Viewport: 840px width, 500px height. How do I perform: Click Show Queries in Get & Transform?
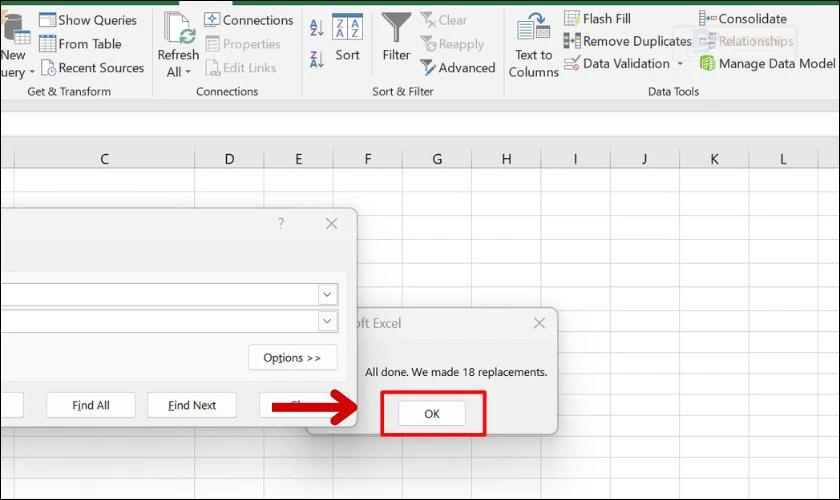88,20
